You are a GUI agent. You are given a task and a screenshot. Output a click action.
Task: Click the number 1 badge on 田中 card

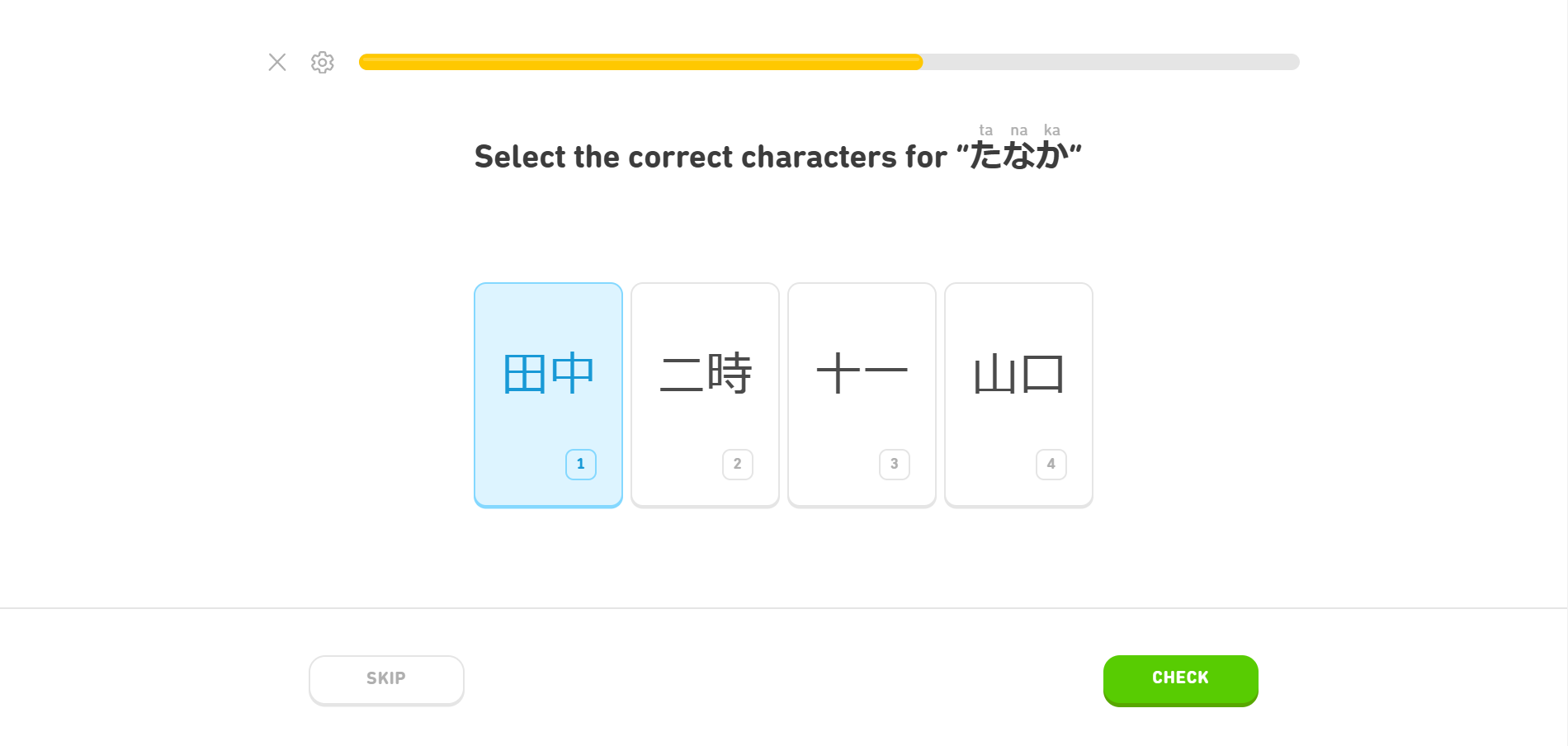[x=581, y=464]
